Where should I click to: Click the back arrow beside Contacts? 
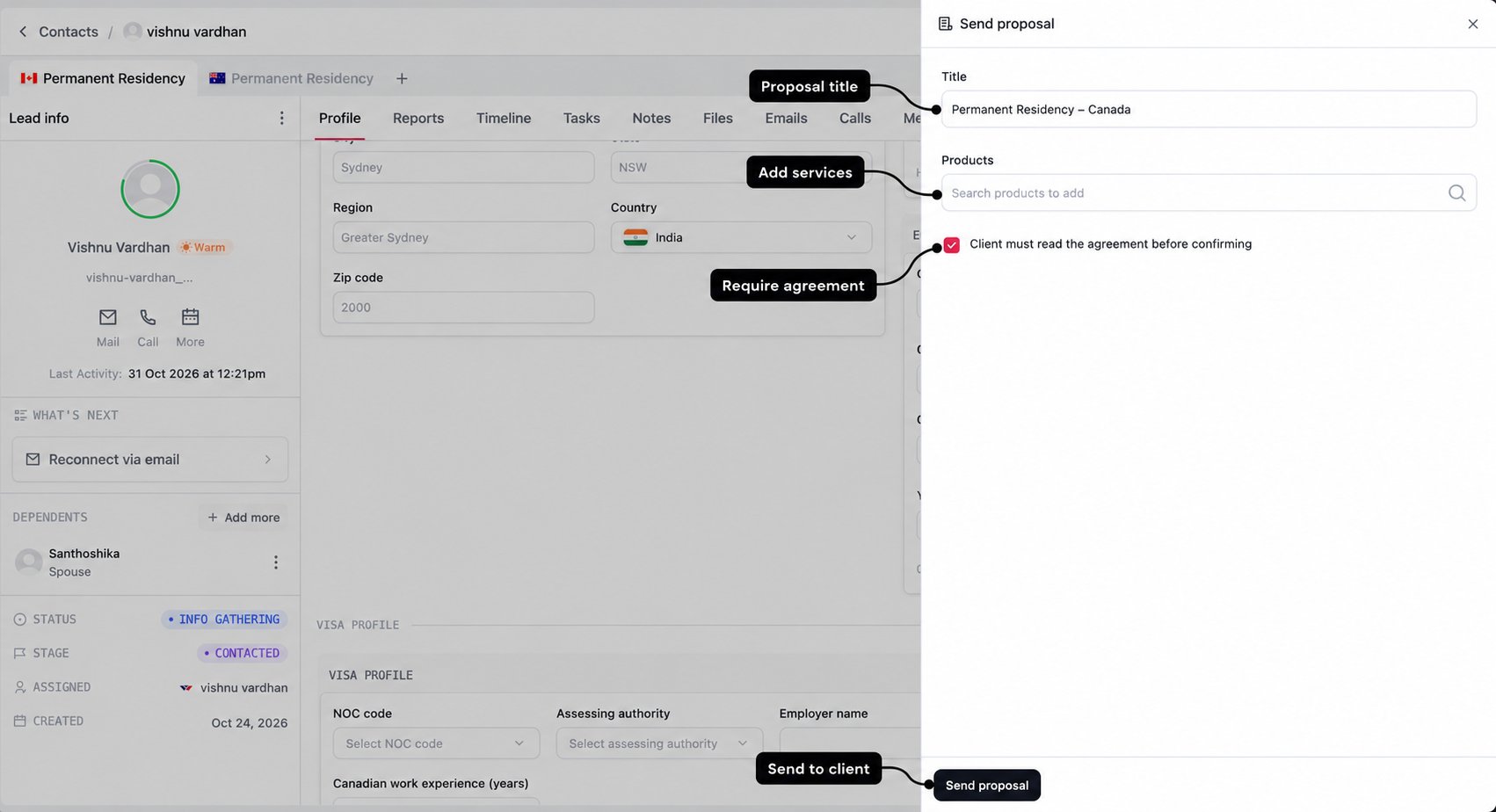[23, 32]
